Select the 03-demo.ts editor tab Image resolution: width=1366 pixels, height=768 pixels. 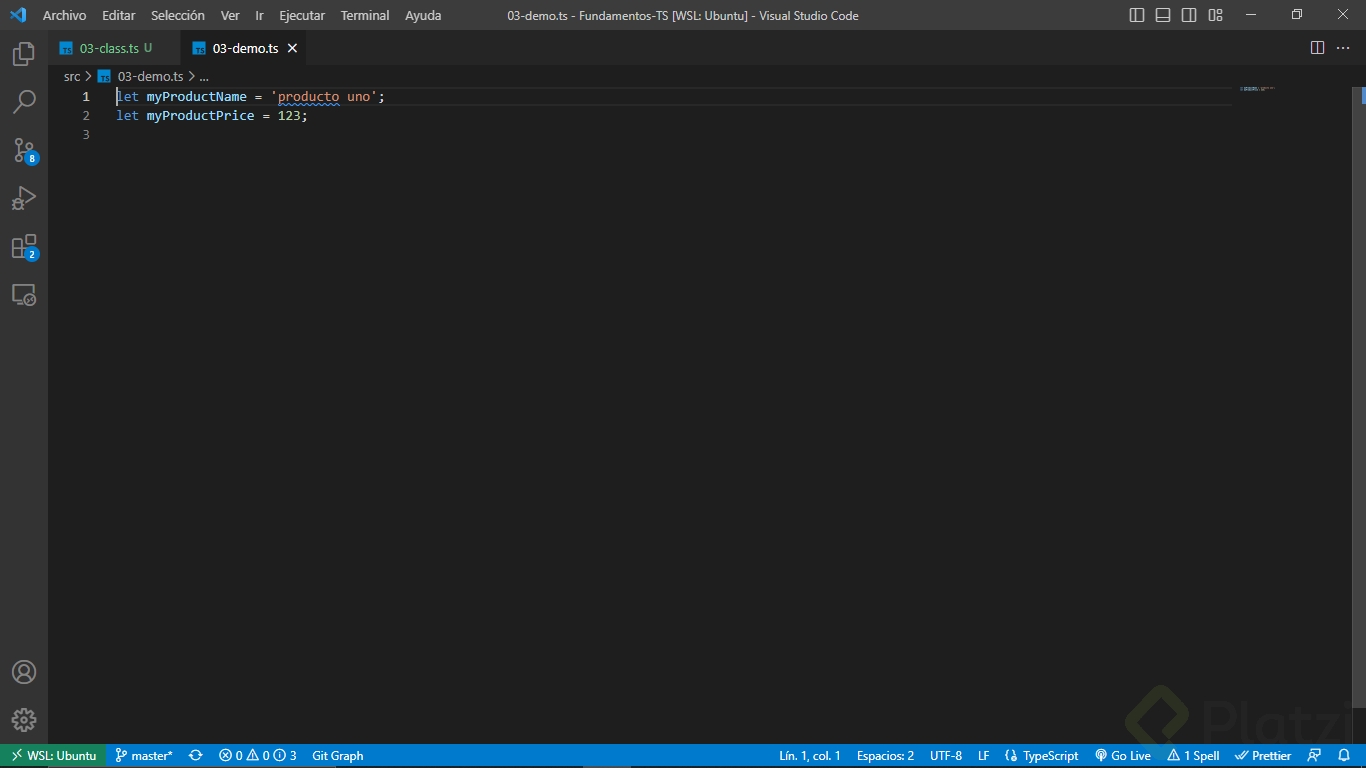(245, 48)
